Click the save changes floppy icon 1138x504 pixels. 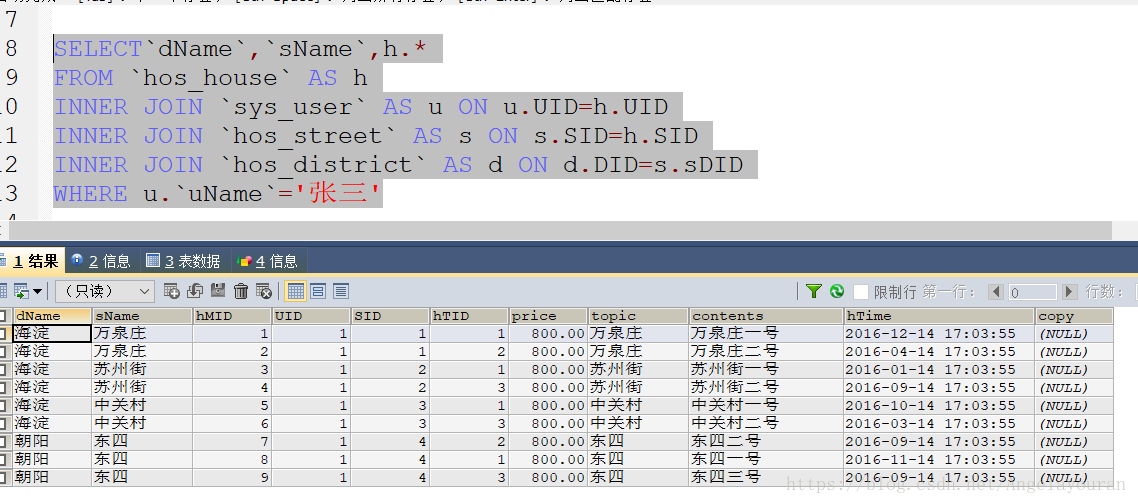coord(218,291)
